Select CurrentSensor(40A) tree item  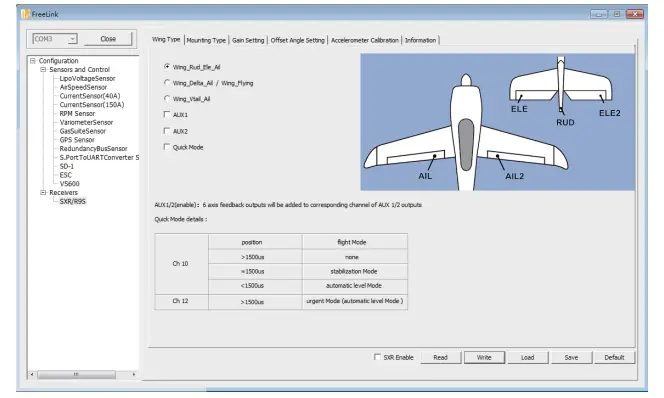[90, 96]
